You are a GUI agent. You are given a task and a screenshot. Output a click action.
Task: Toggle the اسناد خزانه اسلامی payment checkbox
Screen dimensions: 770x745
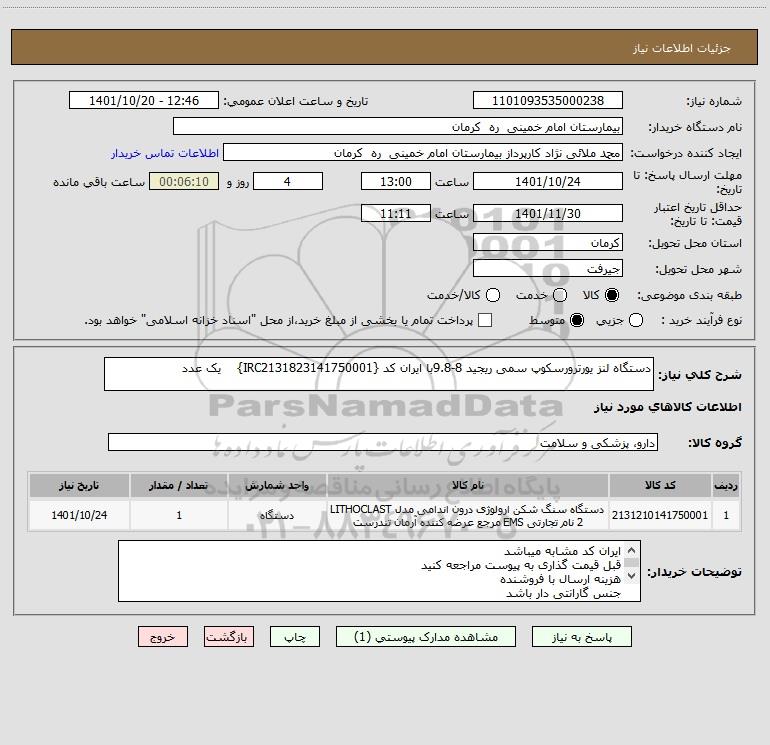point(485,321)
